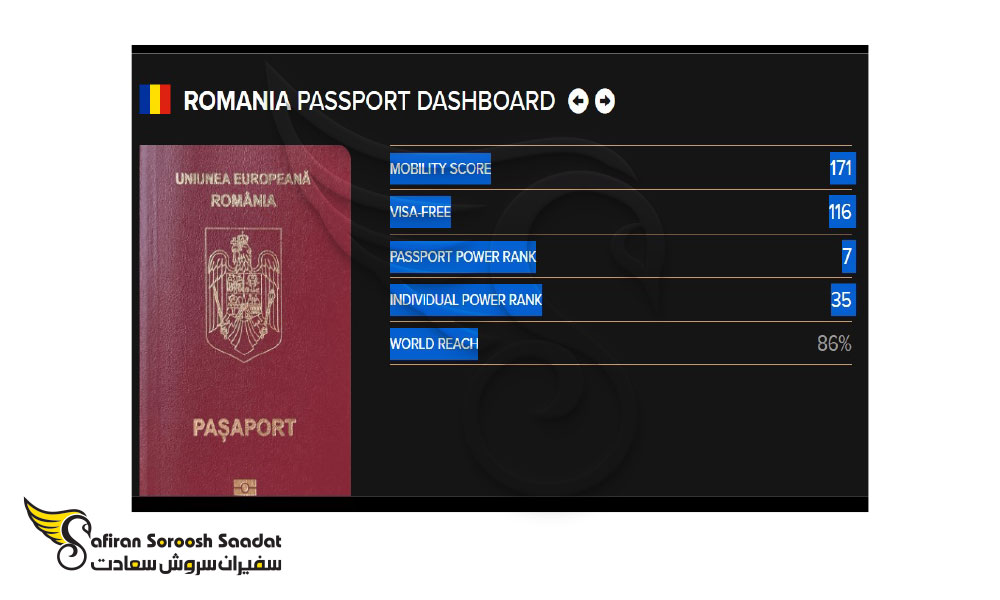Viewport: 1000px width, 600px height.
Task: Click the mobility score value 171
Action: coord(842,168)
